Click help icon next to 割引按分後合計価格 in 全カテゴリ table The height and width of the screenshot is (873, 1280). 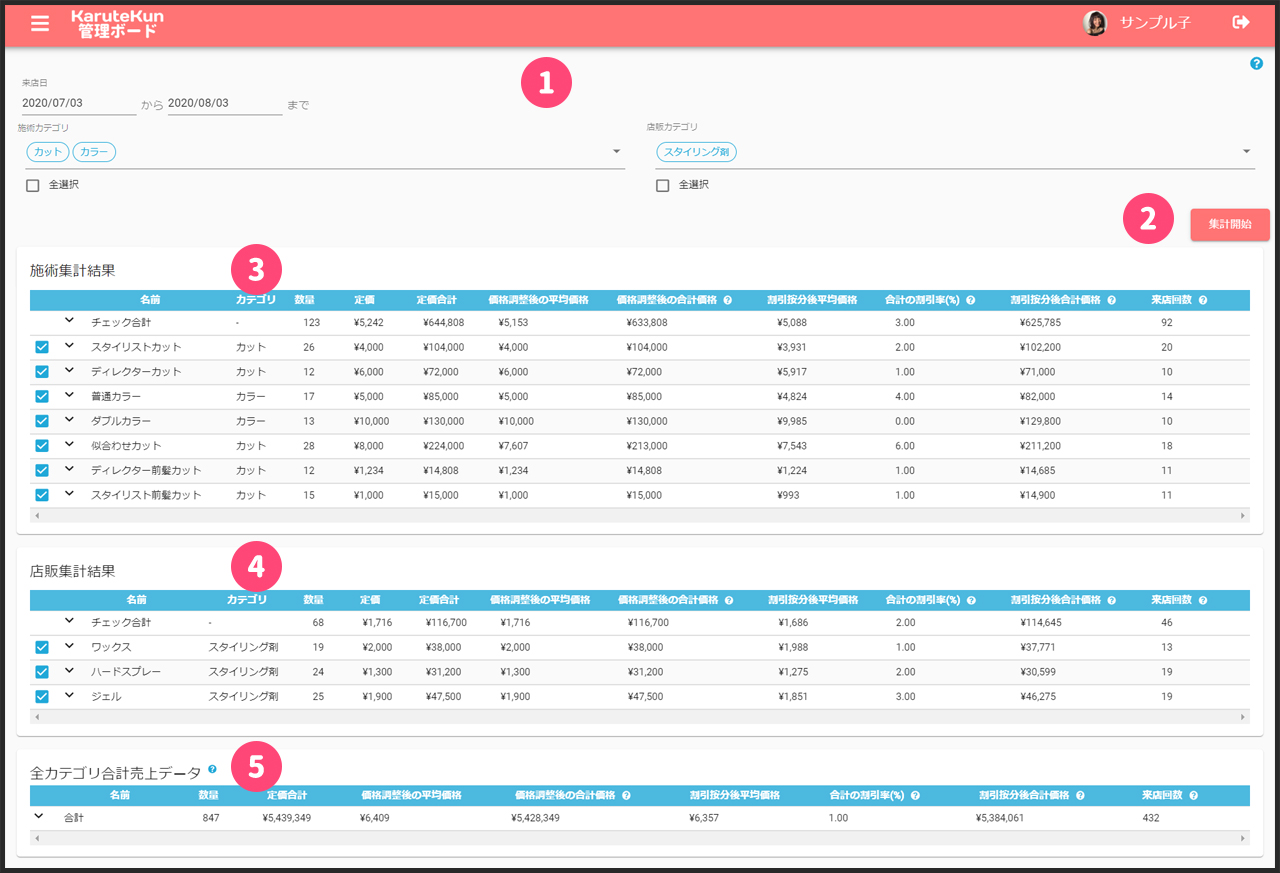pyautogui.click(x=1080, y=796)
